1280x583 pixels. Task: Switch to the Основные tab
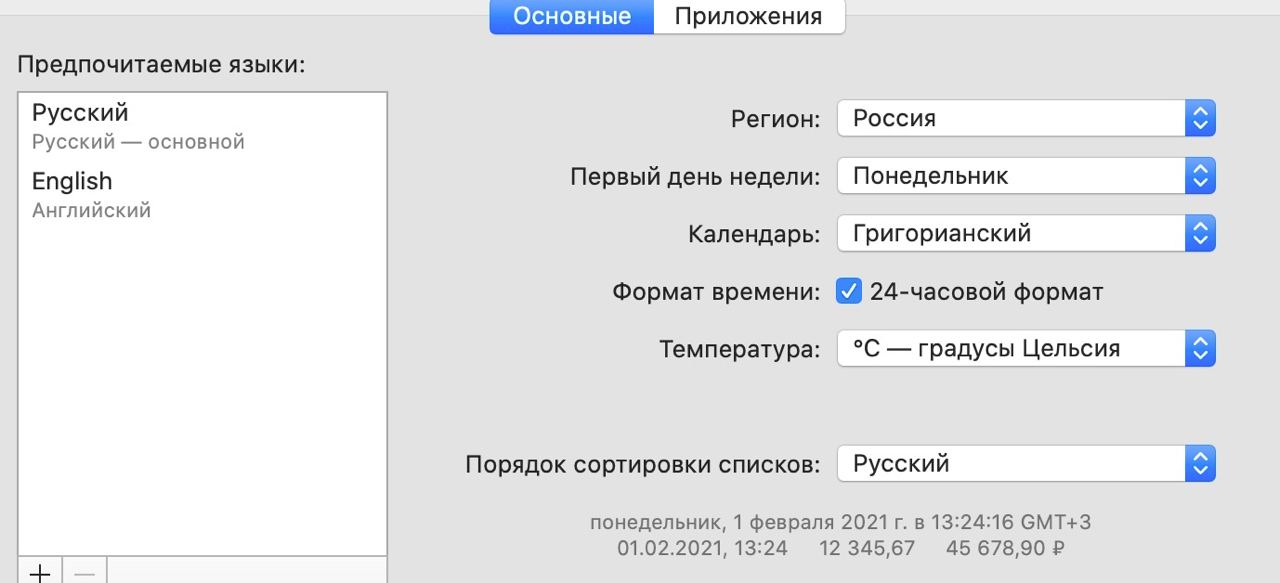tap(571, 17)
